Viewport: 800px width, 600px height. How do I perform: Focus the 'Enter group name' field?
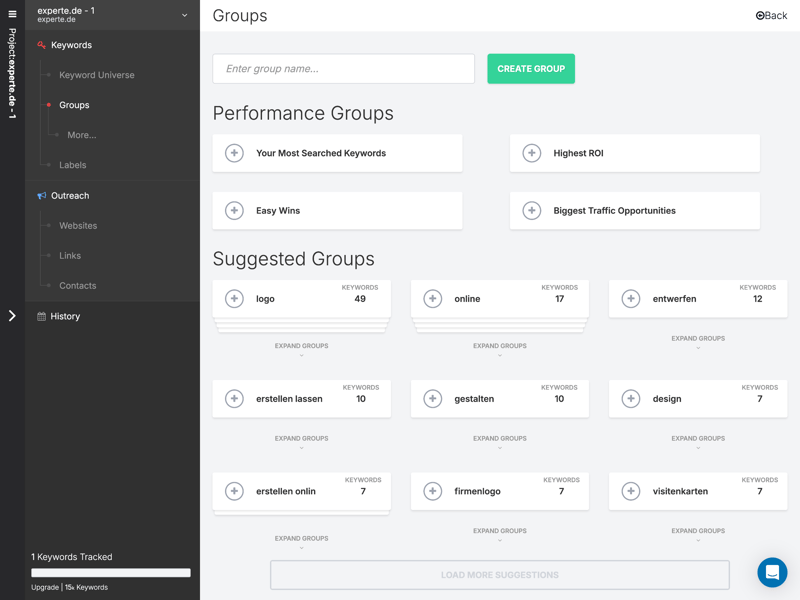click(x=343, y=69)
